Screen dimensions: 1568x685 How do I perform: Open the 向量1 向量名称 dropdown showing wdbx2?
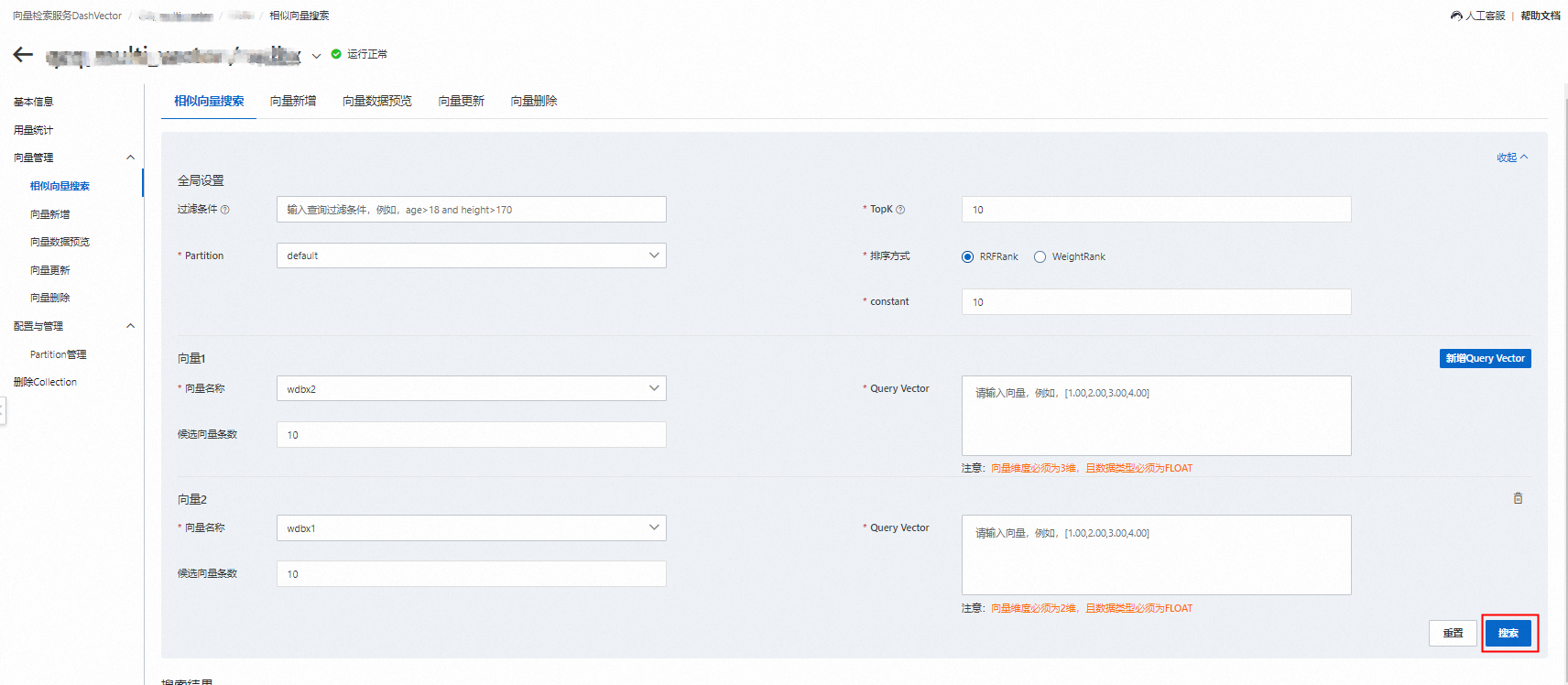tap(471, 389)
